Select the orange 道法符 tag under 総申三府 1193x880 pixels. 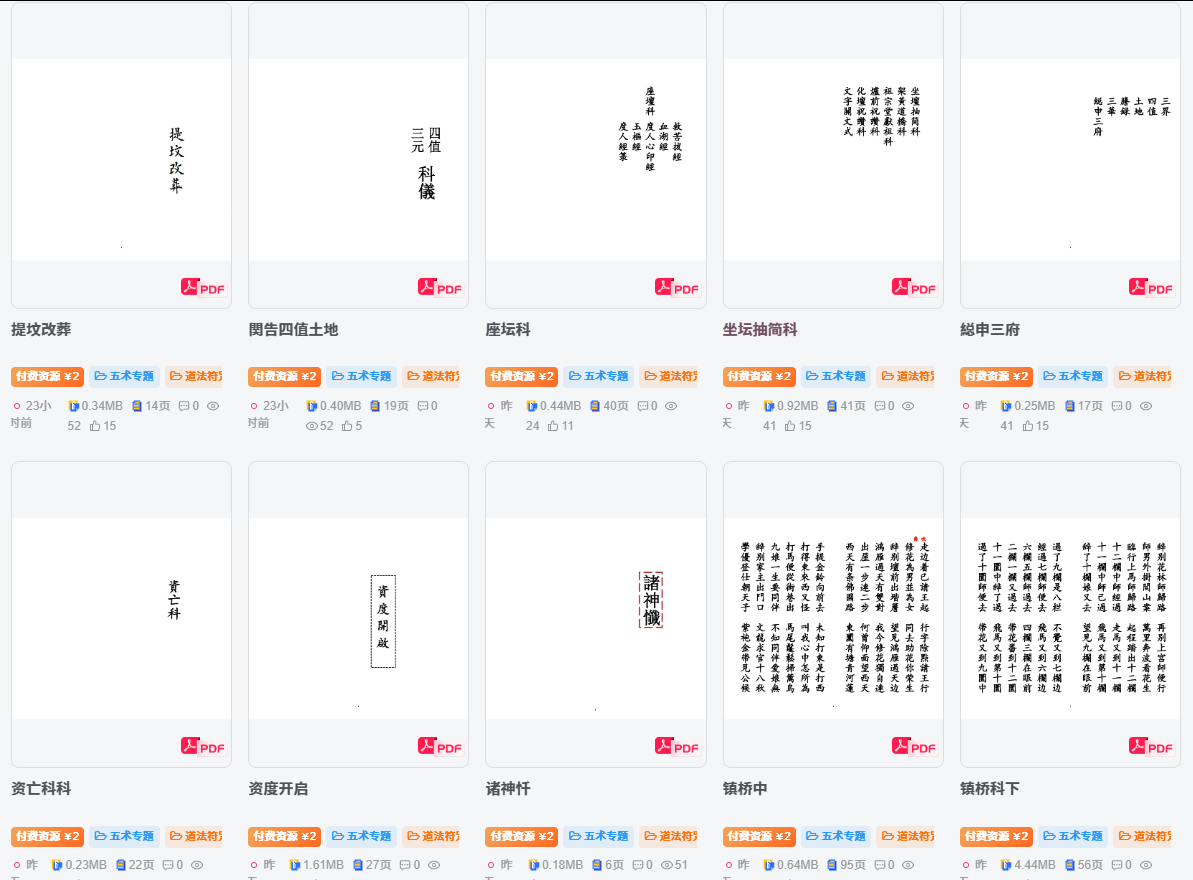[1144, 376]
